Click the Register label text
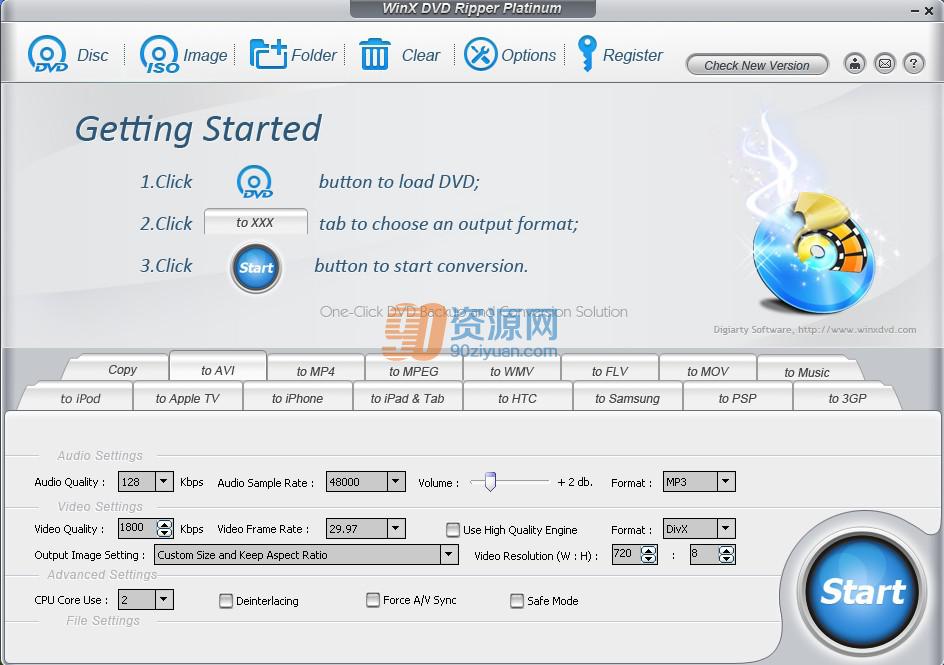Viewport: 944px width, 665px height. tap(633, 55)
